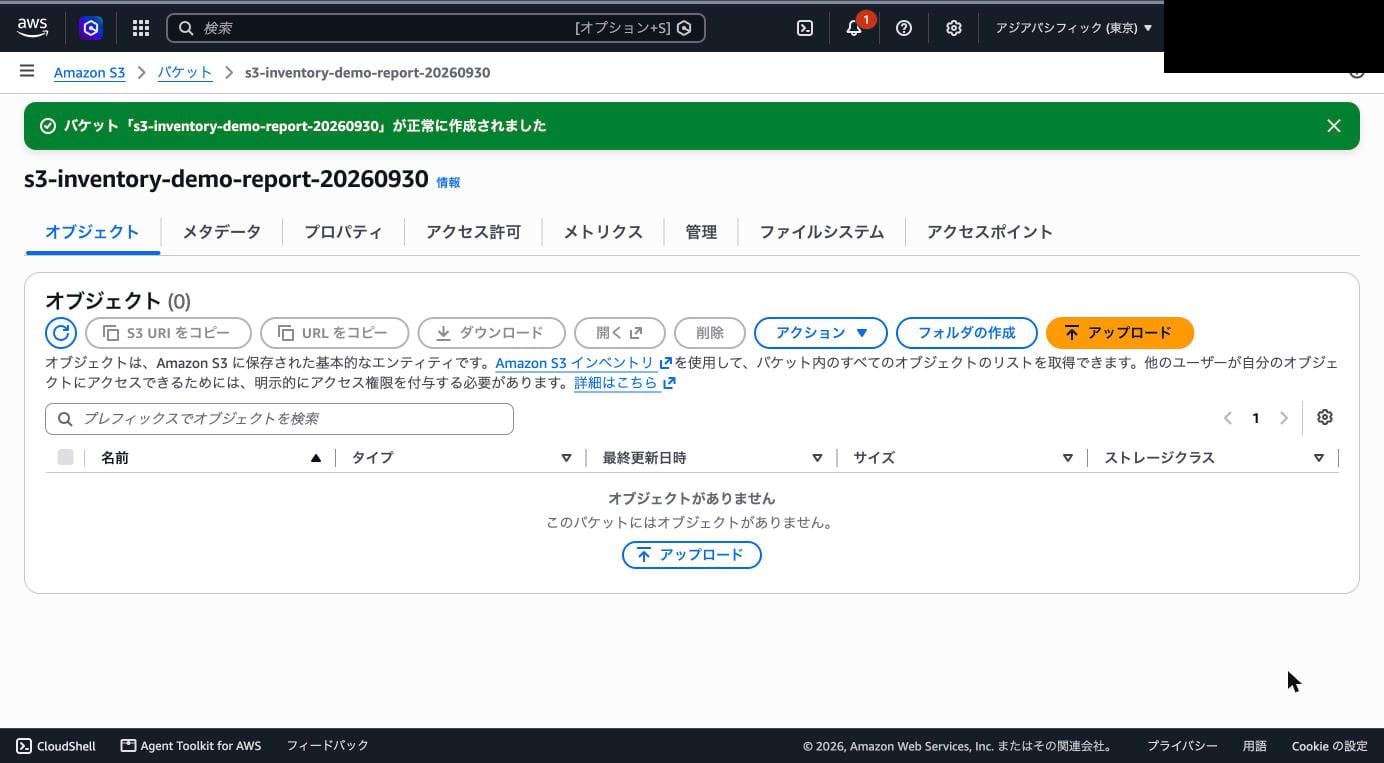Focus the prefix object search field
The width and height of the screenshot is (1384, 763).
click(279, 419)
